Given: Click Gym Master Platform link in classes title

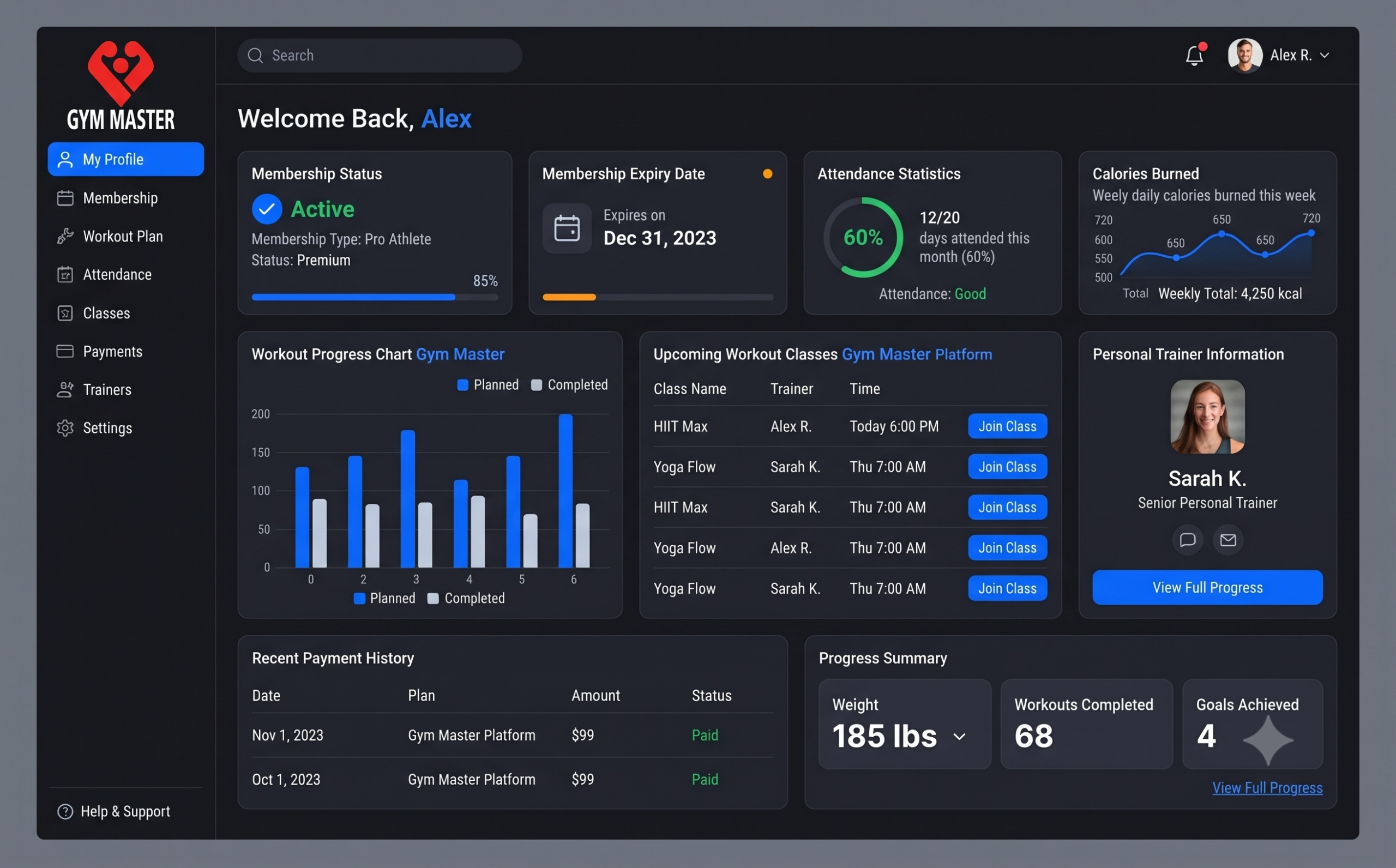Looking at the screenshot, I should (x=917, y=354).
